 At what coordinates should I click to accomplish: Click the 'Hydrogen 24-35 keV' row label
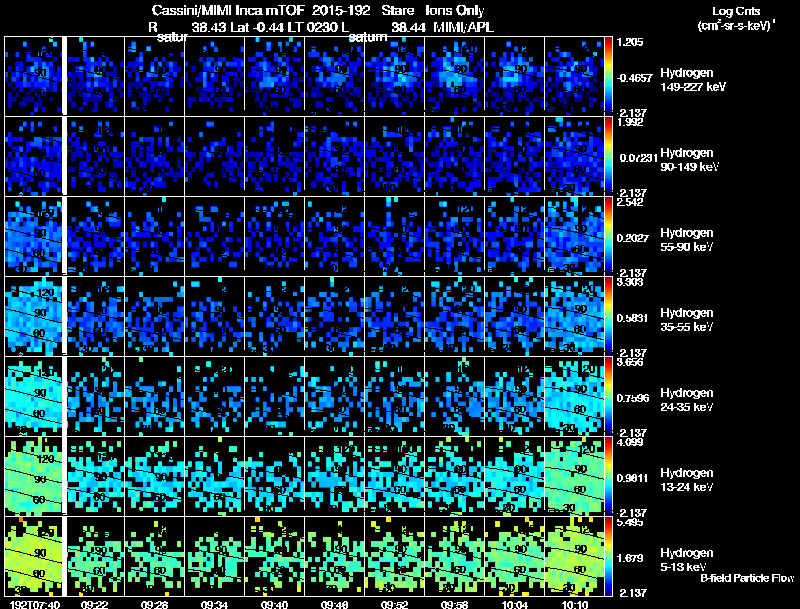tap(687, 400)
